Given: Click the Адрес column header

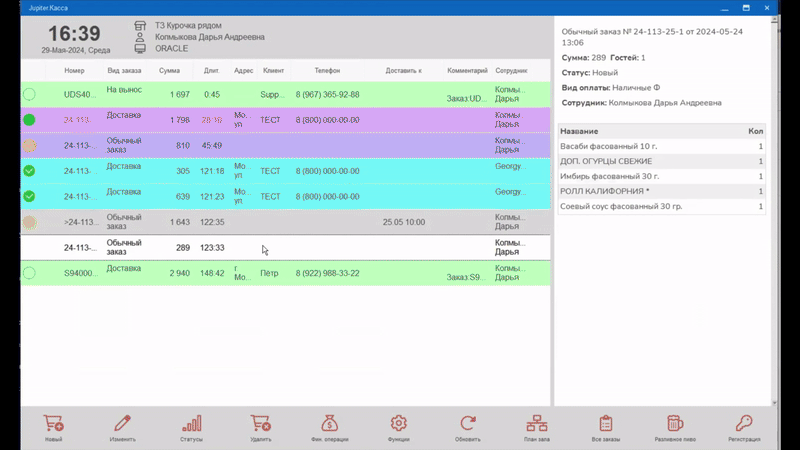Looking at the screenshot, I should (x=243, y=70).
